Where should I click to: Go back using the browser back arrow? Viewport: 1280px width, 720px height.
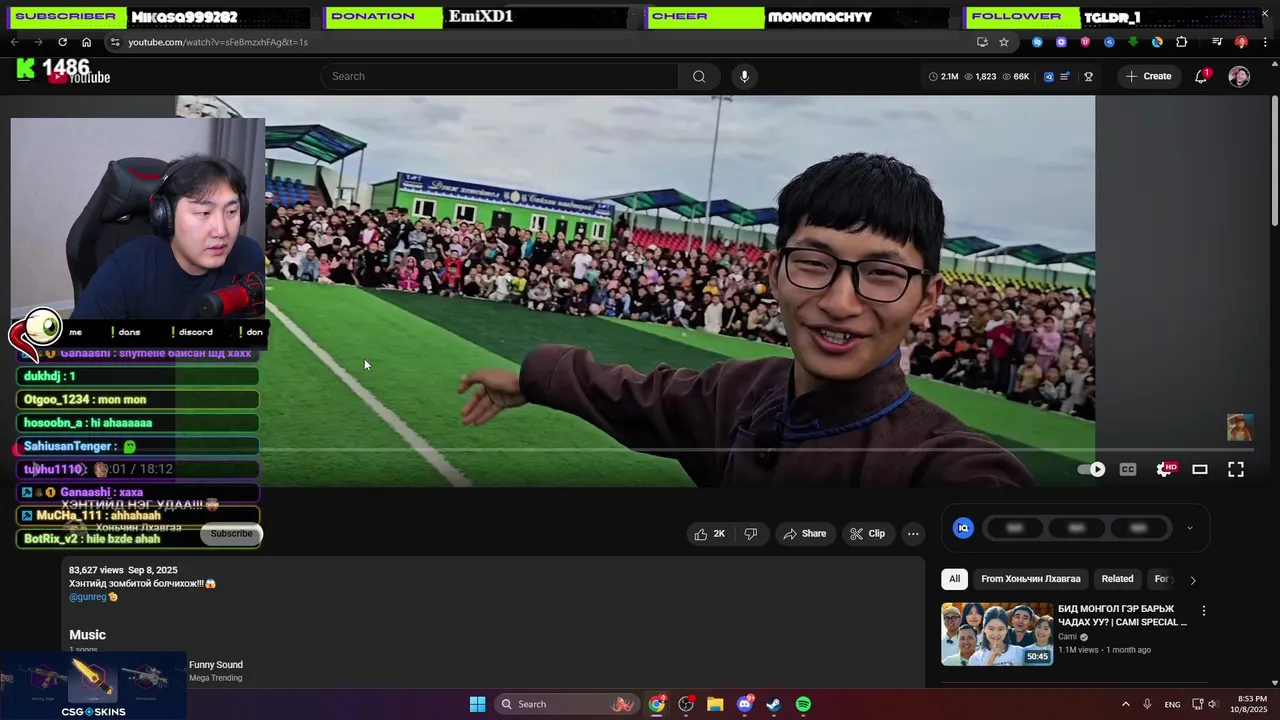[x=14, y=42]
